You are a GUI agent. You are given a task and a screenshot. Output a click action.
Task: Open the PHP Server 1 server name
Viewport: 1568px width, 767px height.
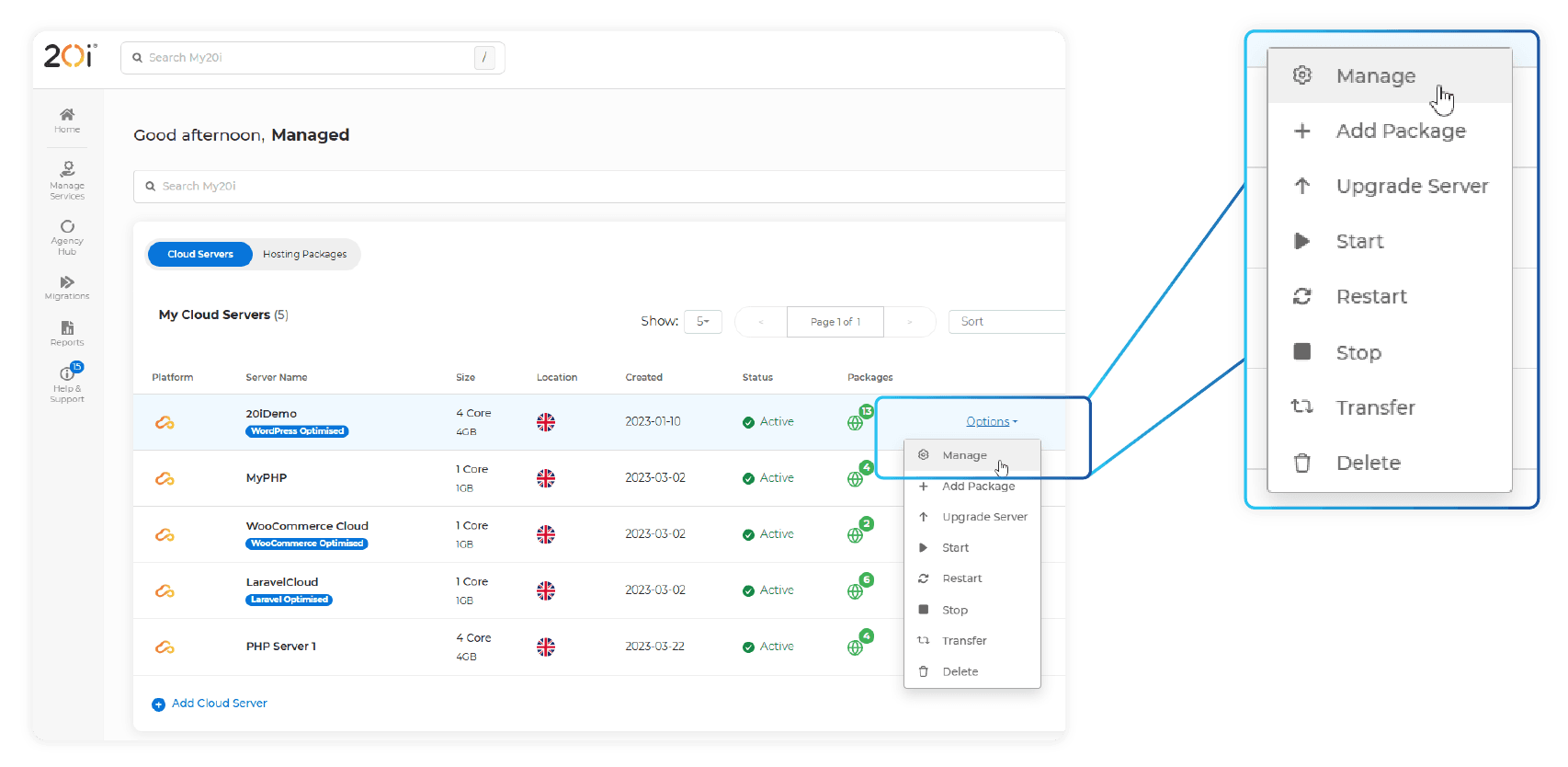pos(281,647)
